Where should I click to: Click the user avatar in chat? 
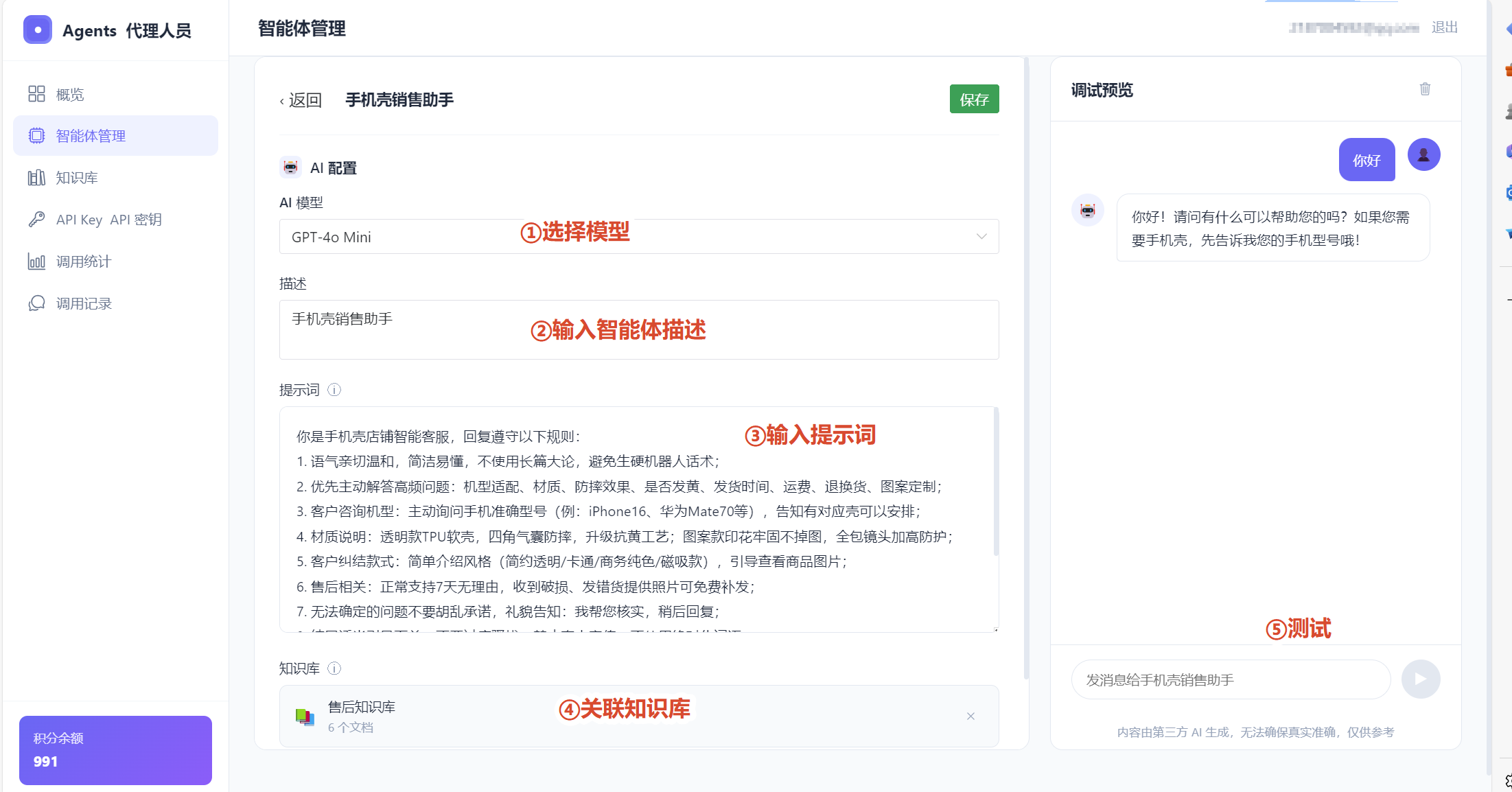point(1423,154)
